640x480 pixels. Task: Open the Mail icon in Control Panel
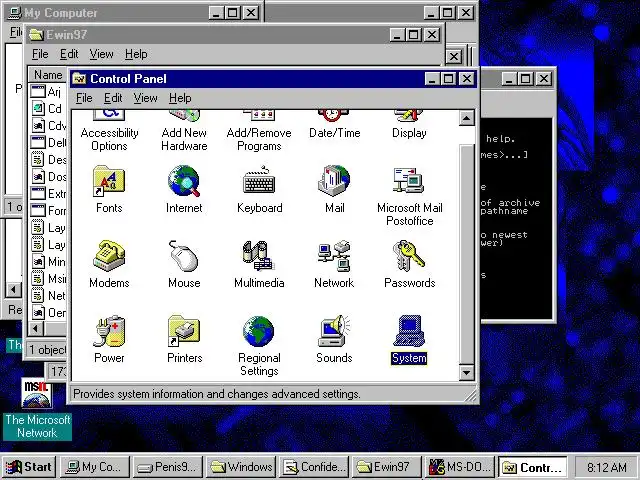pos(334,182)
